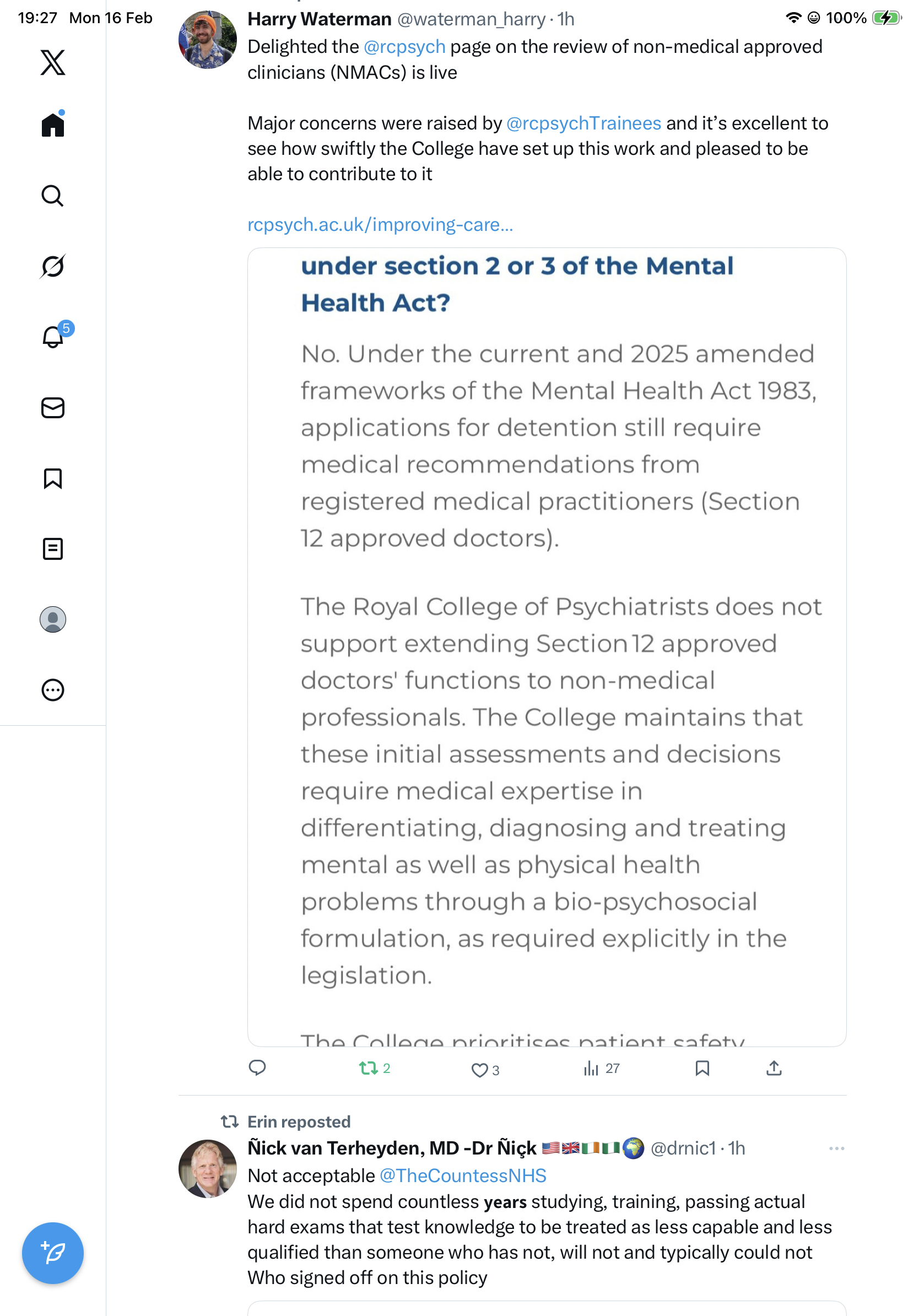Open the Search page

[x=53, y=196]
